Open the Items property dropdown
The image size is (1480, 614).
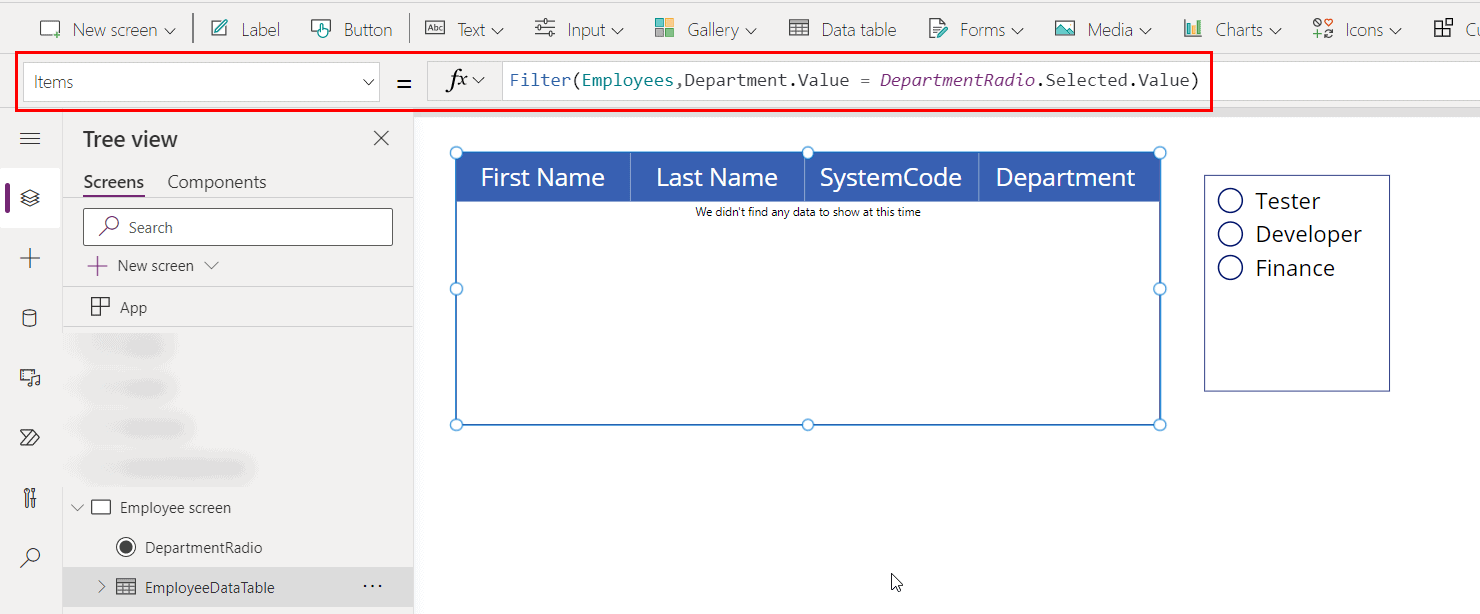point(368,81)
